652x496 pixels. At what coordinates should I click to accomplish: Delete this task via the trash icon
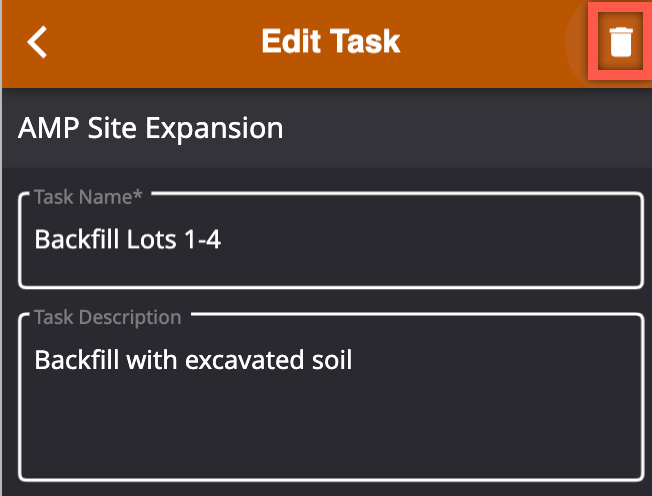coord(620,42)
